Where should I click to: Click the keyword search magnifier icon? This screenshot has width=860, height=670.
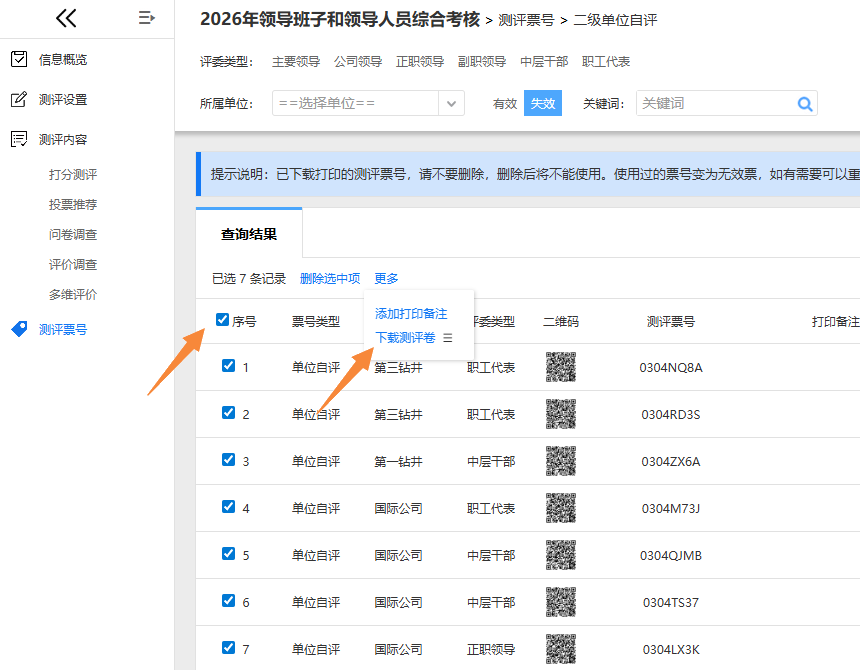coord(805,104)
